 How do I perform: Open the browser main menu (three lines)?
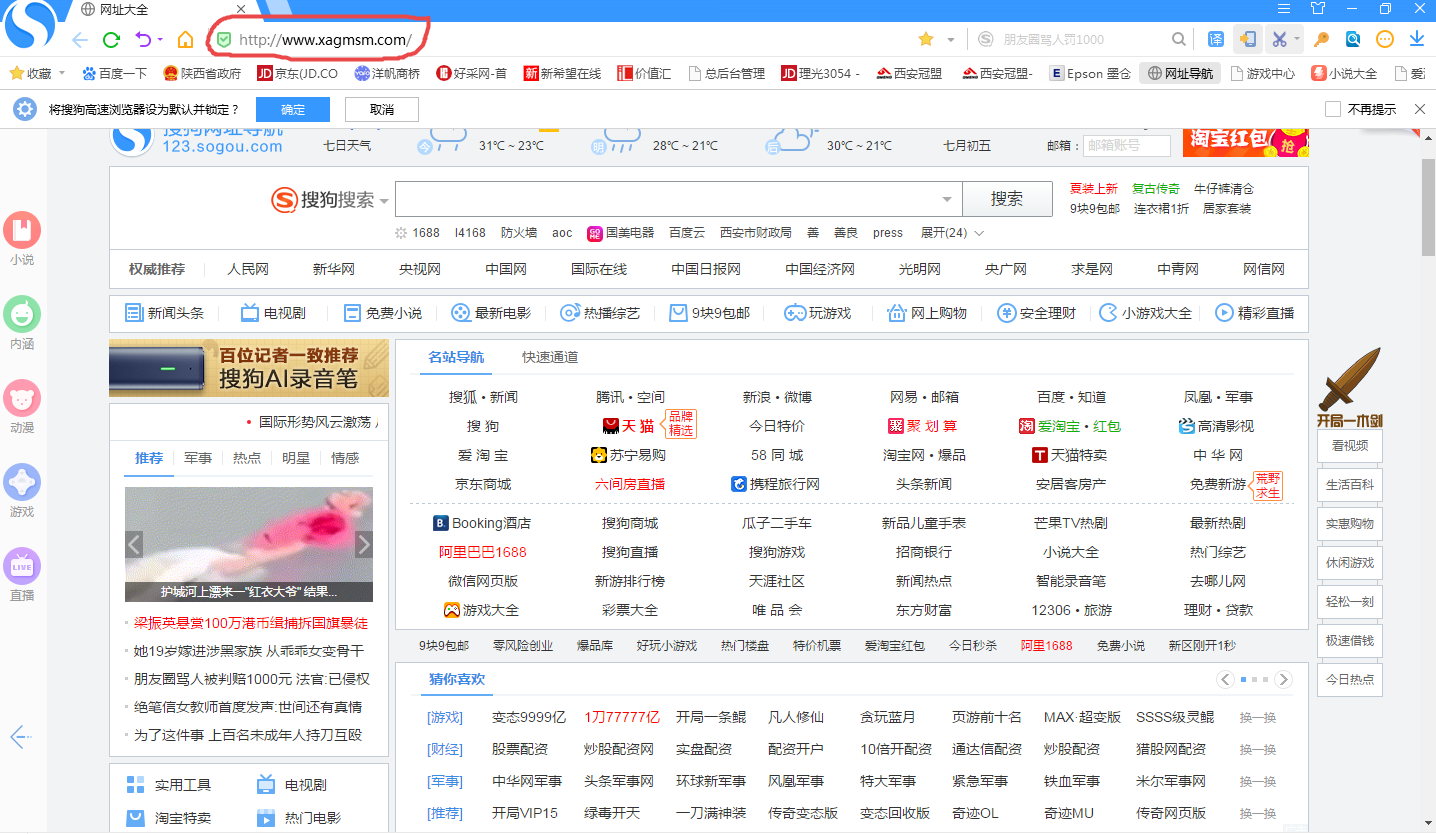click(1285, 9)
